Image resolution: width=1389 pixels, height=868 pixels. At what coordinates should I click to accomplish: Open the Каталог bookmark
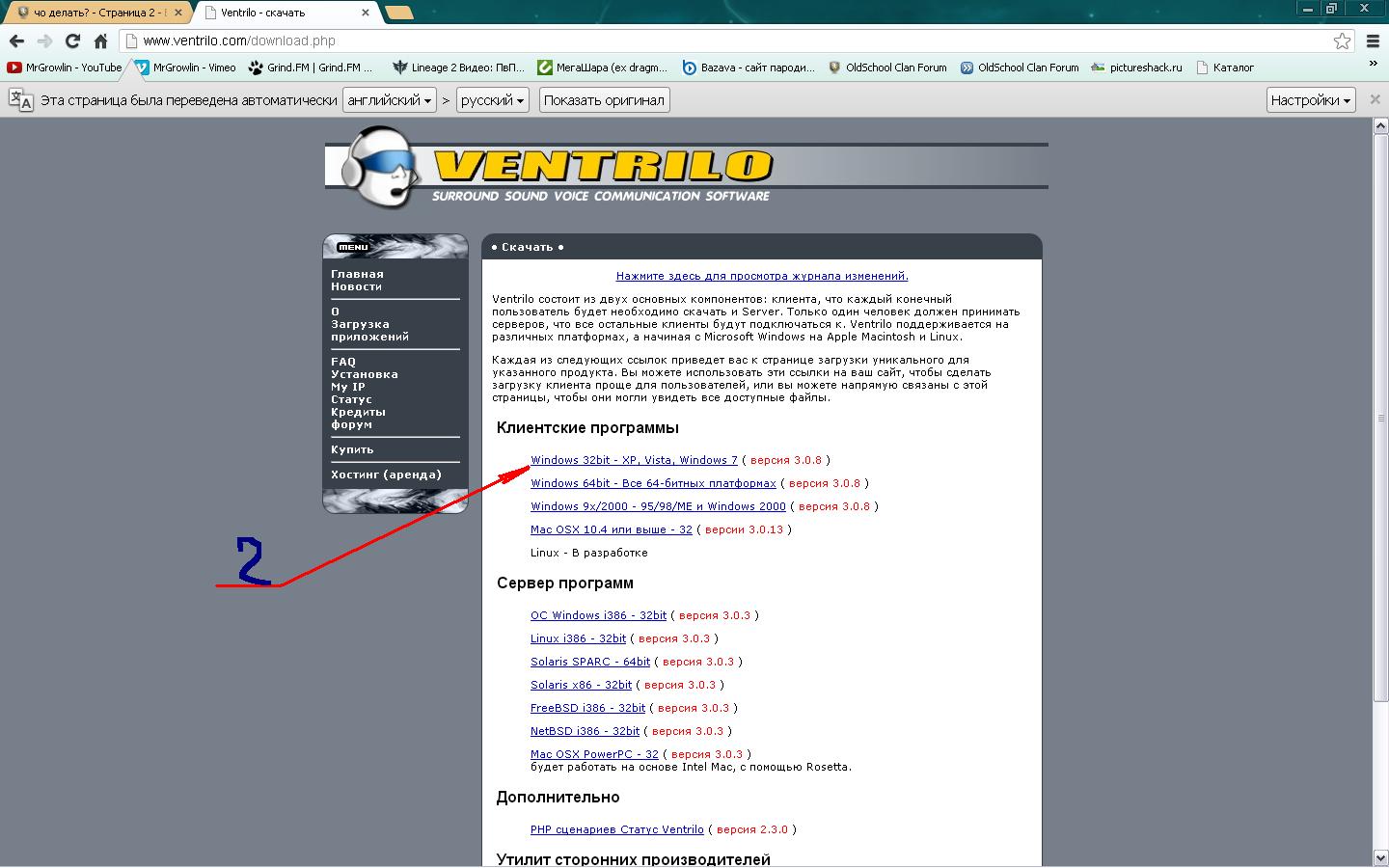[x=1225, y=68]
